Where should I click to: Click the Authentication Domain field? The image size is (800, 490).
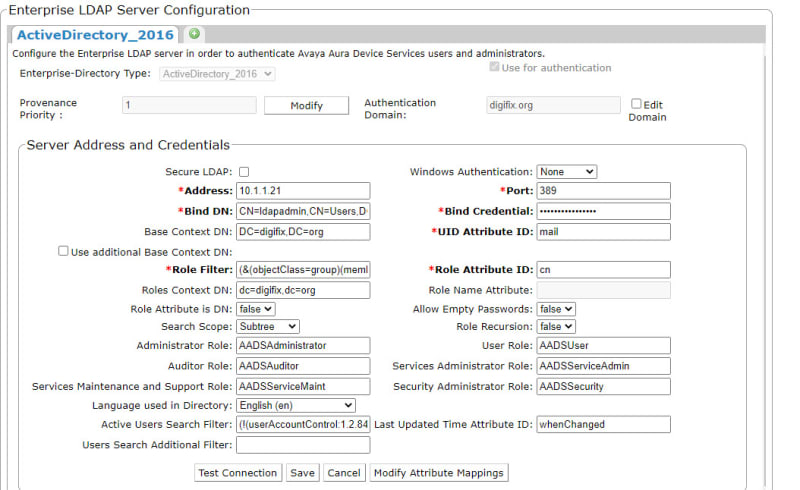(553, 105)
